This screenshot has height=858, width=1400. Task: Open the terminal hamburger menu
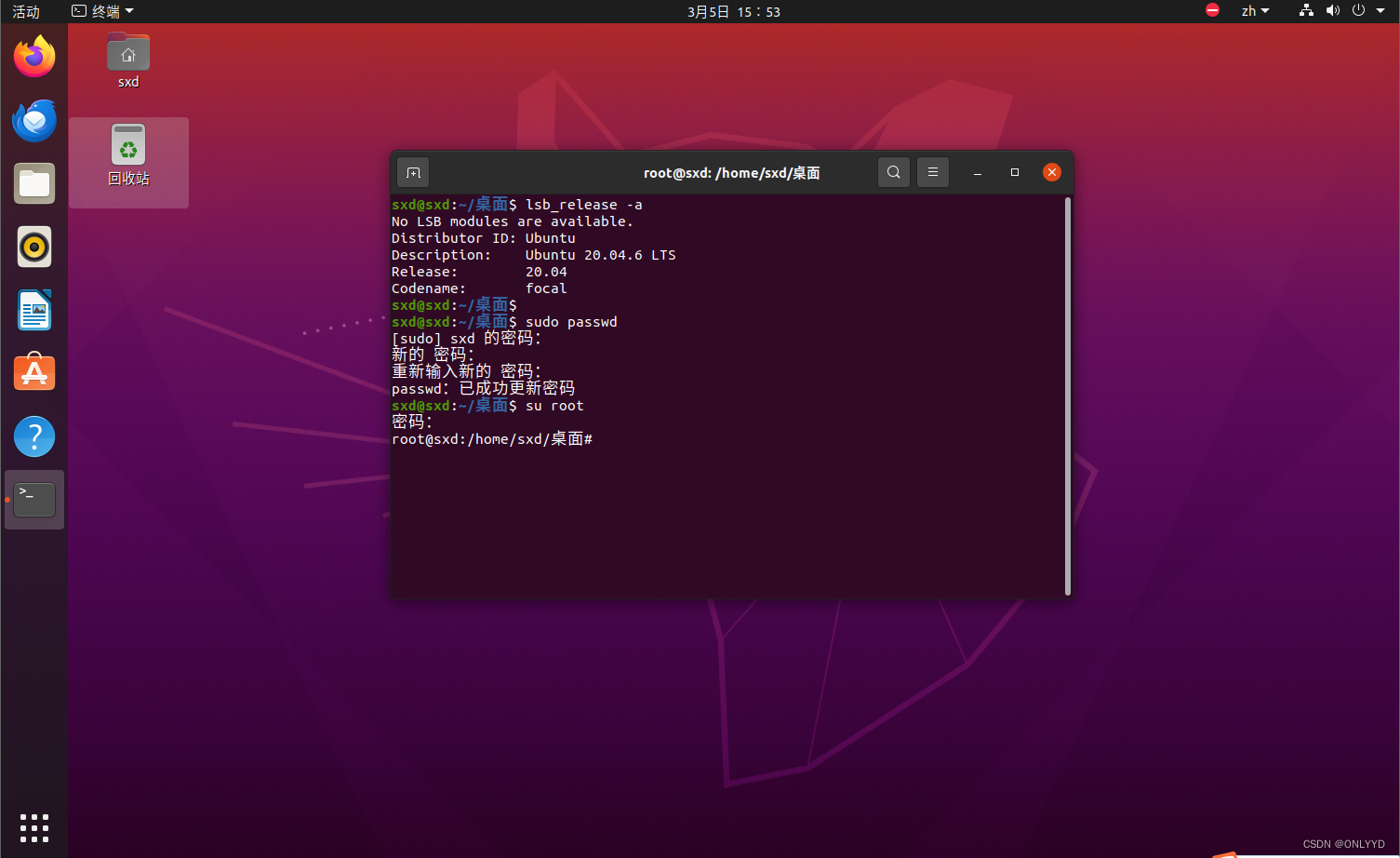pyautogui.click(x=933, y=172)
